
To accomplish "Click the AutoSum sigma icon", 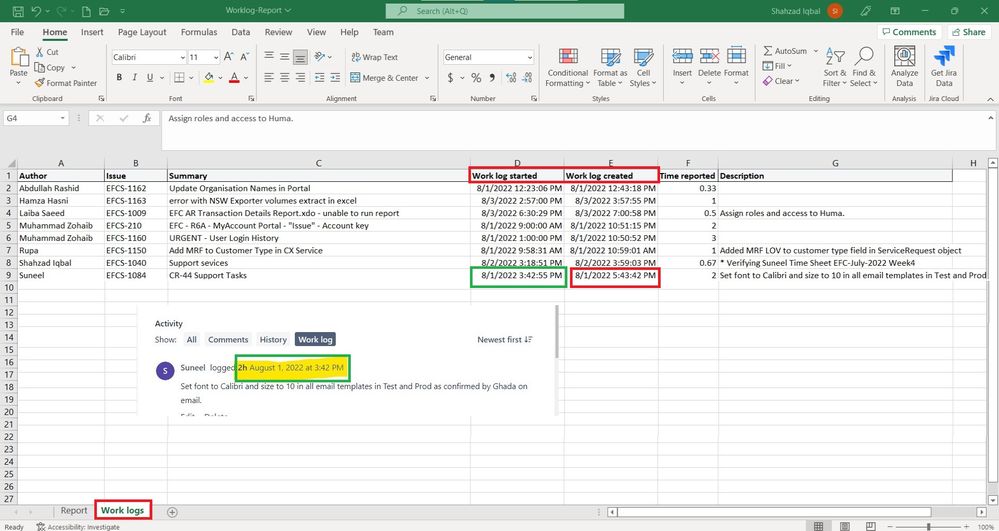I will coord(768,51).
